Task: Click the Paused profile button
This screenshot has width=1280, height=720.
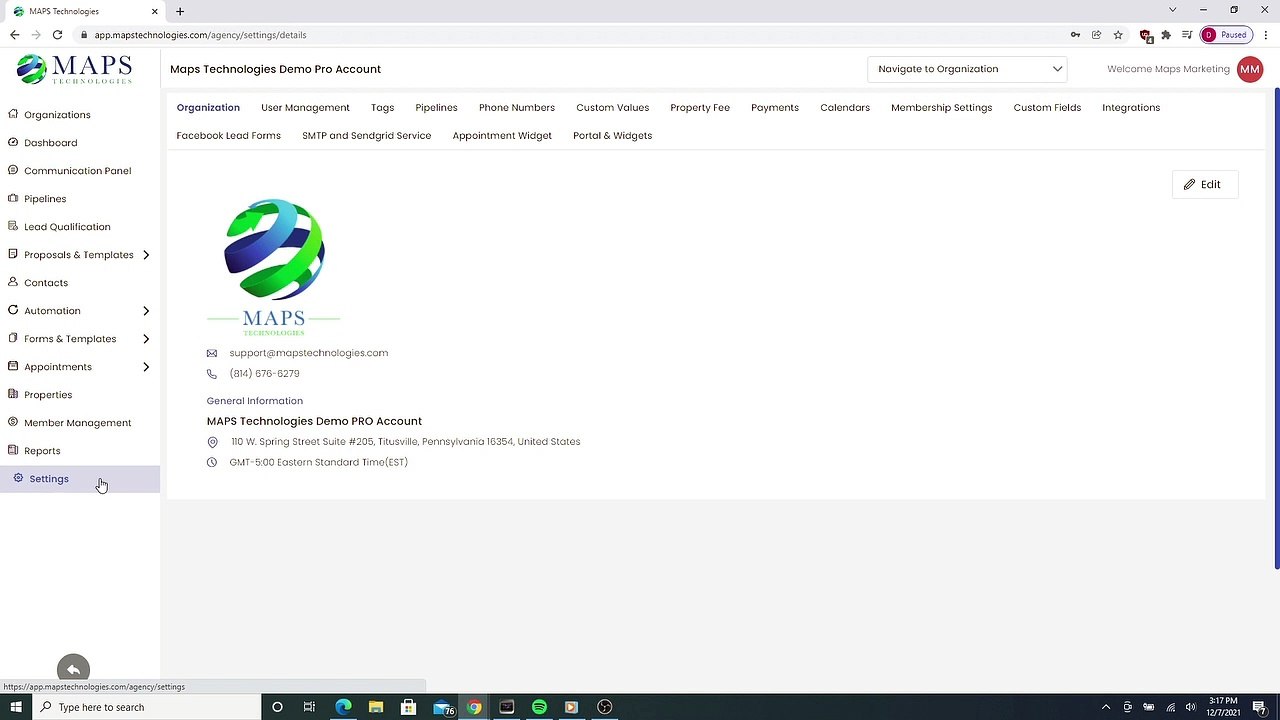Action: point(1225,35)
